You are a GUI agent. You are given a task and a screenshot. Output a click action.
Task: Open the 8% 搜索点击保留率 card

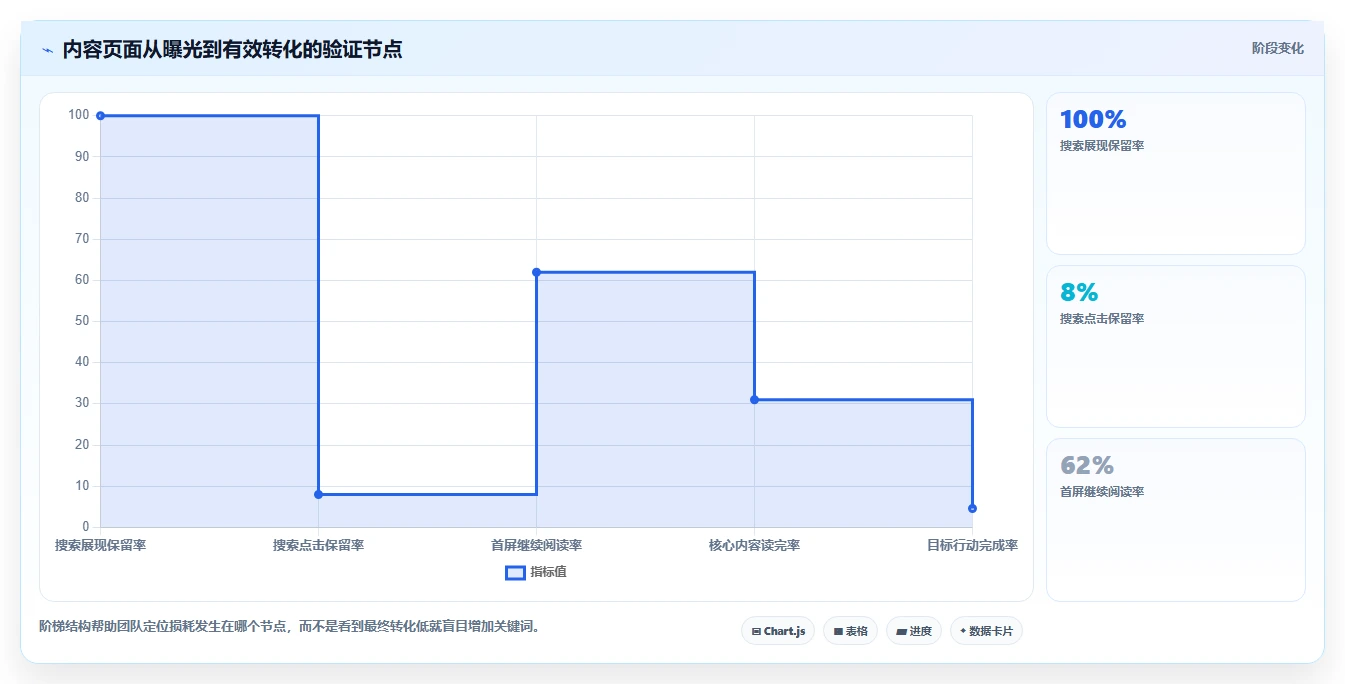1176,347
